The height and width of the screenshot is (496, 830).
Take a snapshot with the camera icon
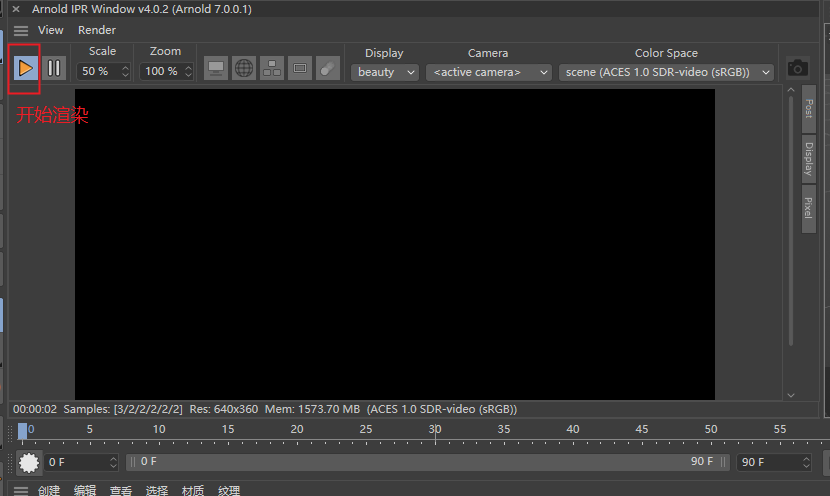pyautogui.click(x=797, y=68)
